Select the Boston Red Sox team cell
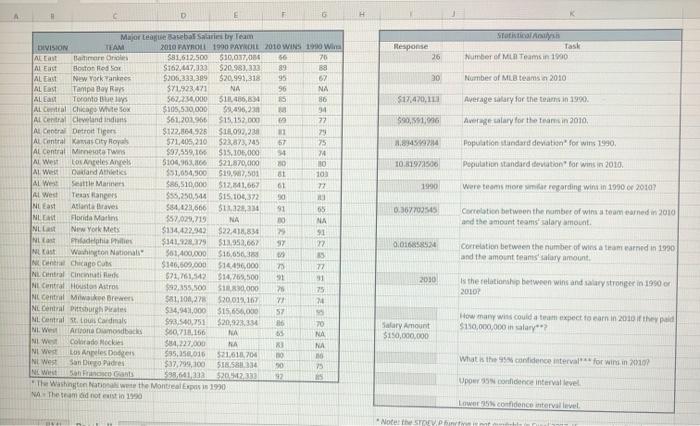 (114, 68)
